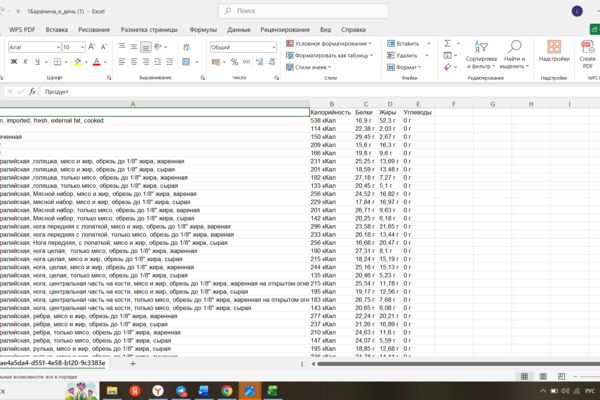Click the 'Калорийность' header cell
The image size is (600, 400).
pyautogui.click(x=331, y=112)
